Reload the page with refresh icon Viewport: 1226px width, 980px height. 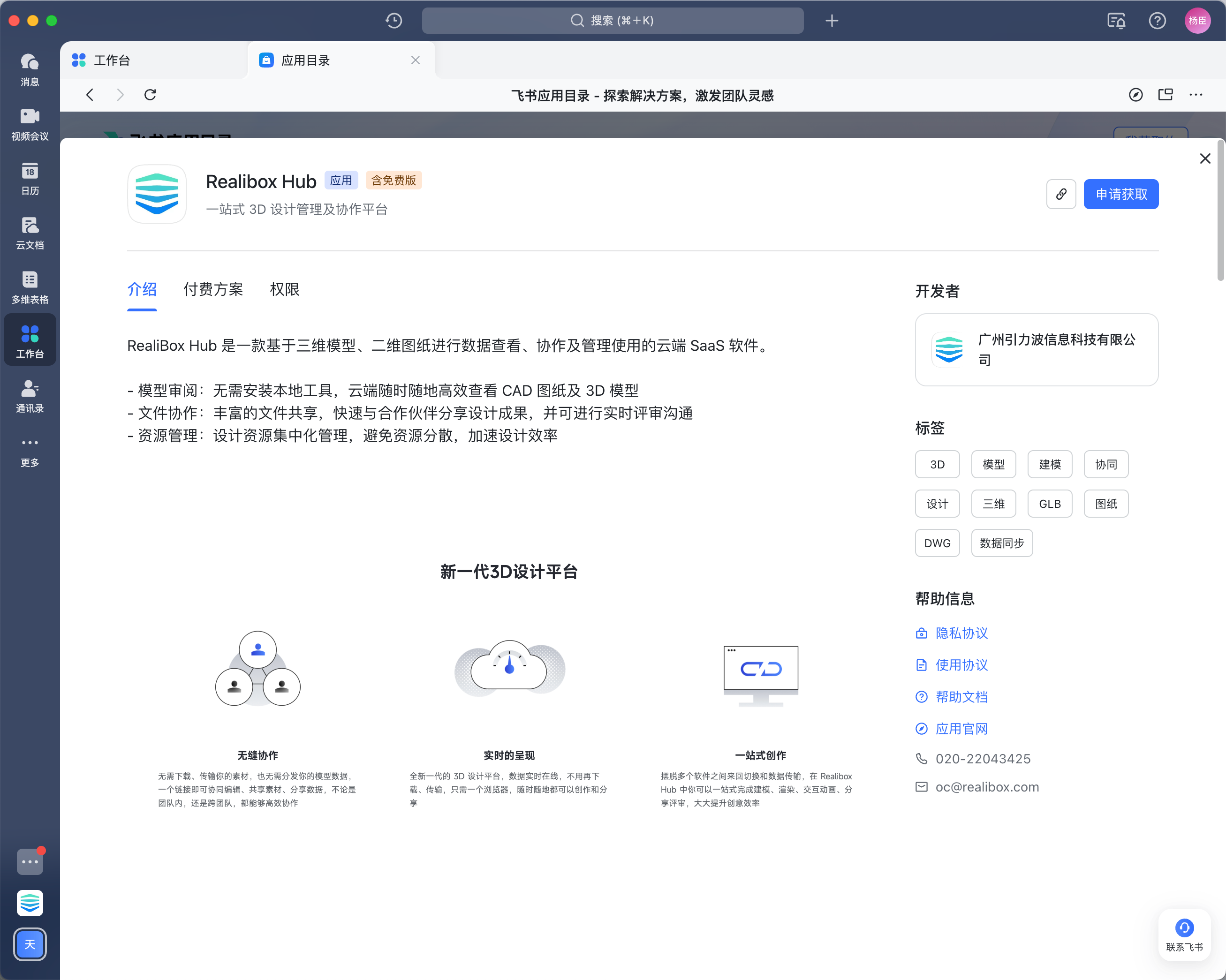150,94
